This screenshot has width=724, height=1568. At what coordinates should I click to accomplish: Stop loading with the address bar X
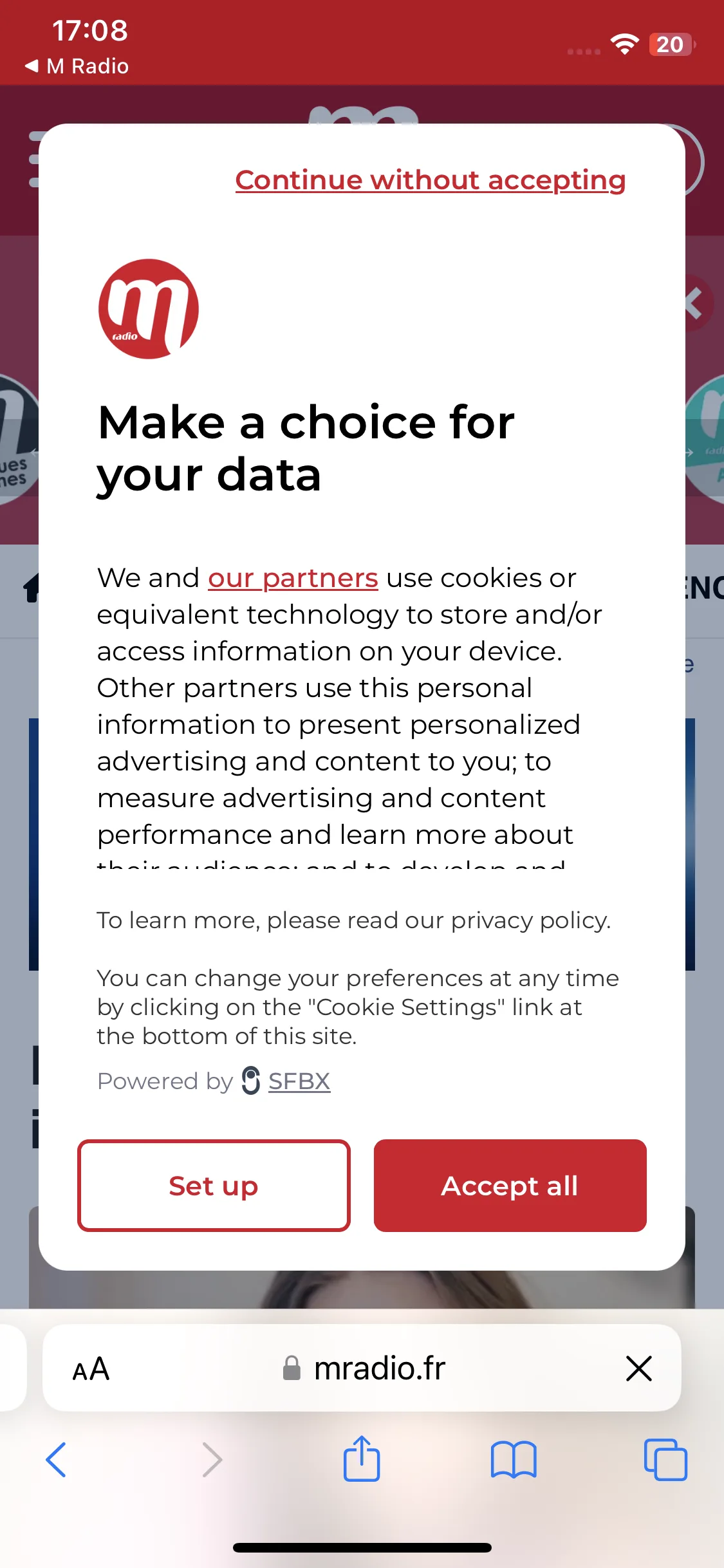click(x=639, y=1368)
